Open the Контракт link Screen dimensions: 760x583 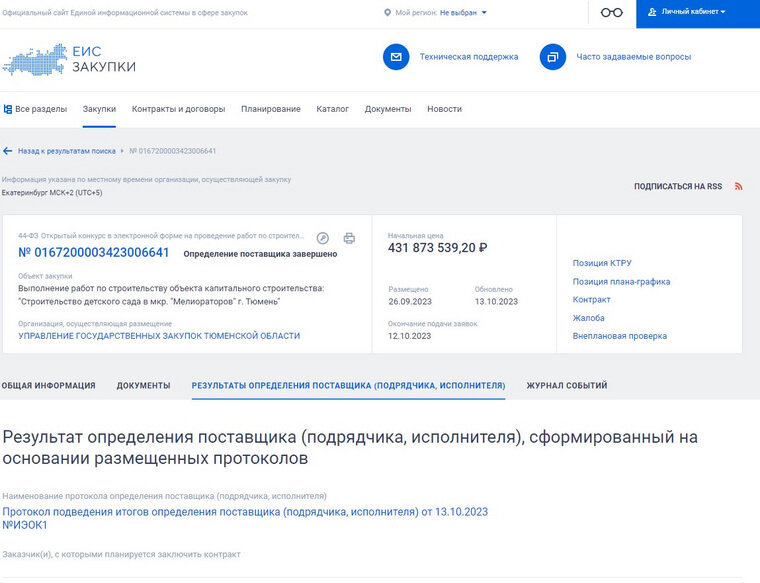(x=591, y=299)
